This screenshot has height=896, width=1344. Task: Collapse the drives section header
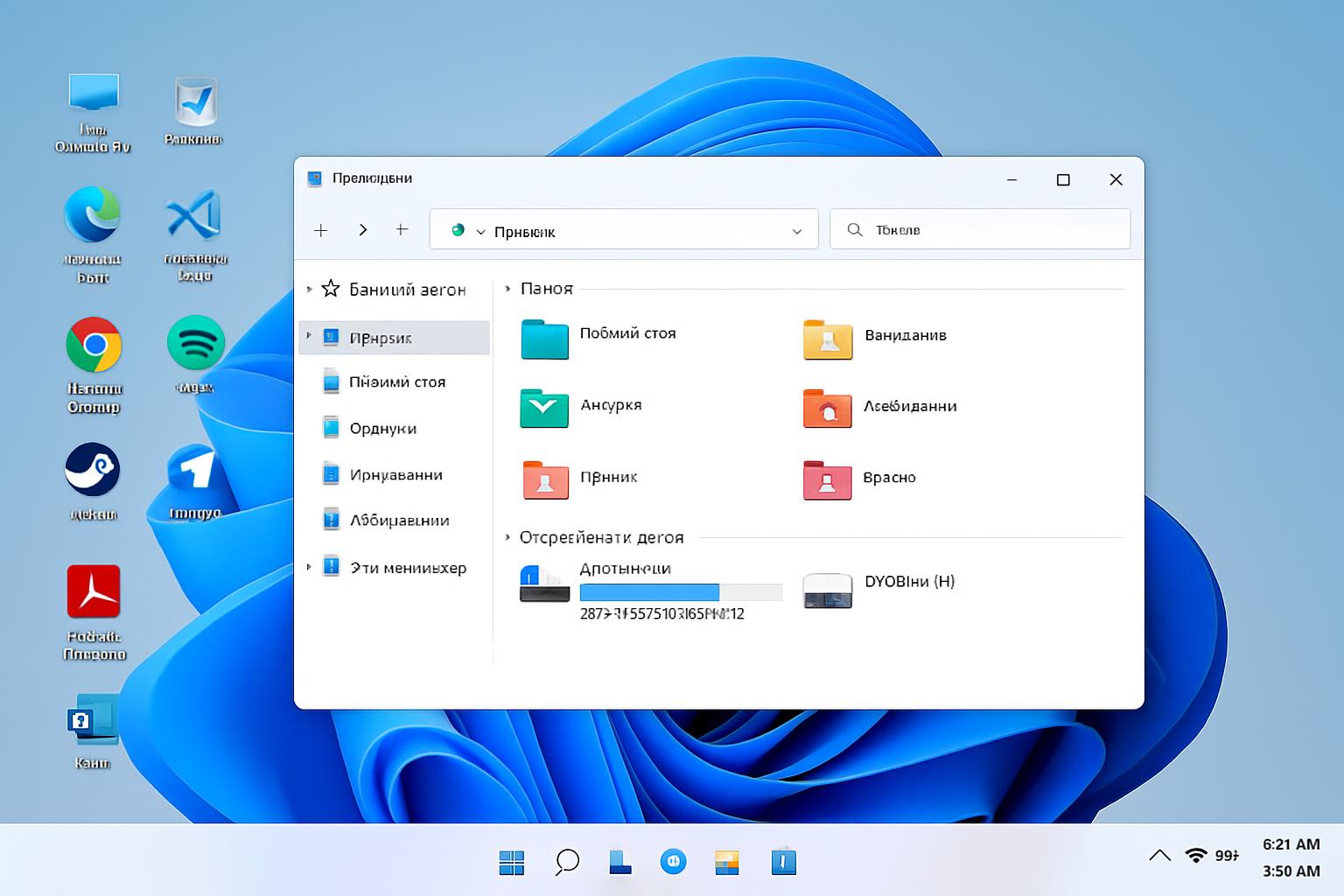click(x=507, y=537)
